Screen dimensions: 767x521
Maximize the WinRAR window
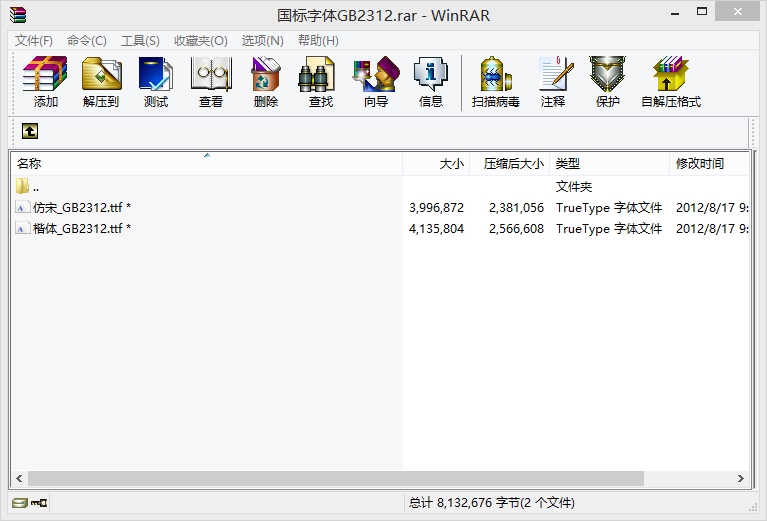[x=702, y=12]
